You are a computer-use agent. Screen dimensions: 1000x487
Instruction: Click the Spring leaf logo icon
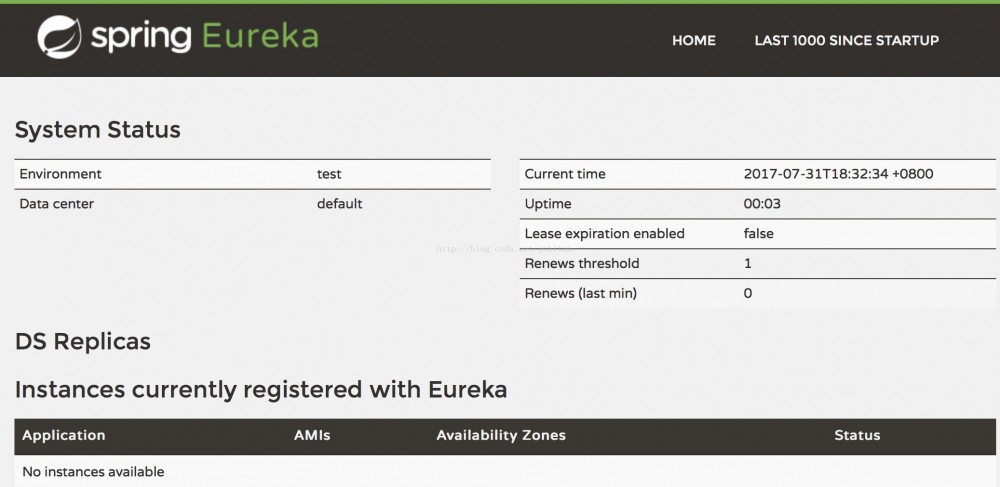(59, 38)
